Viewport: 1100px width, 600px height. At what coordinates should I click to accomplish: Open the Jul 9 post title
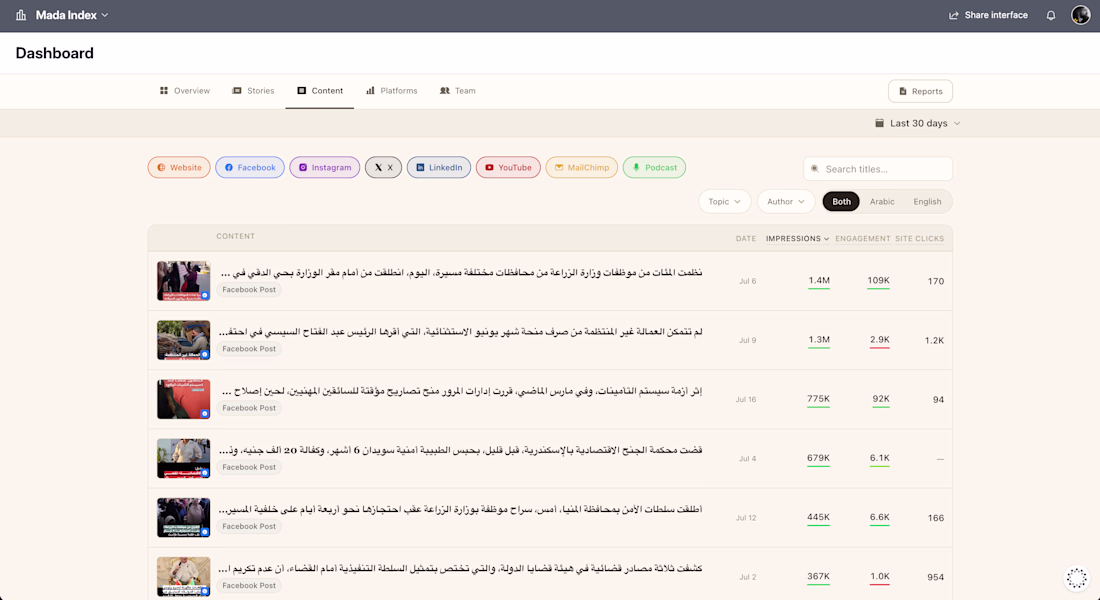tap(460, 331)
